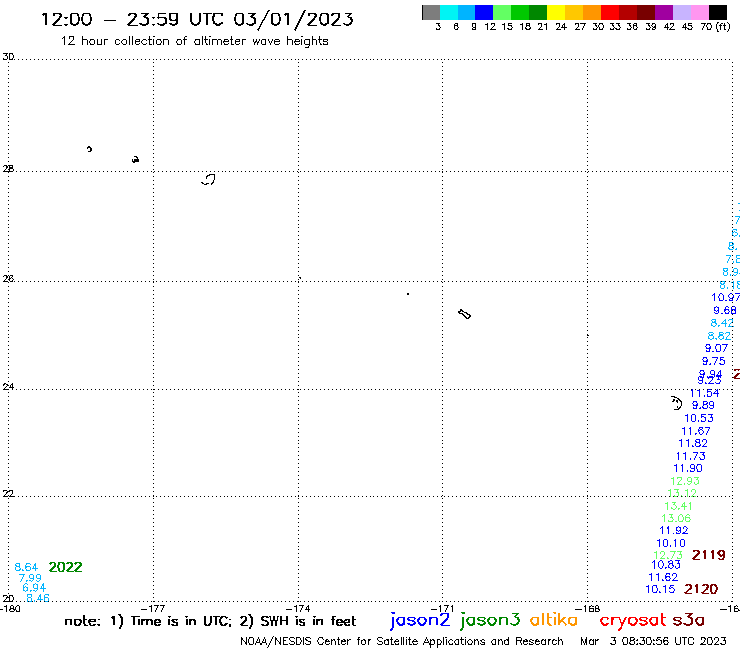Click the green '2022' time stamp
This screenshot has height=650, width=740.
66,567
